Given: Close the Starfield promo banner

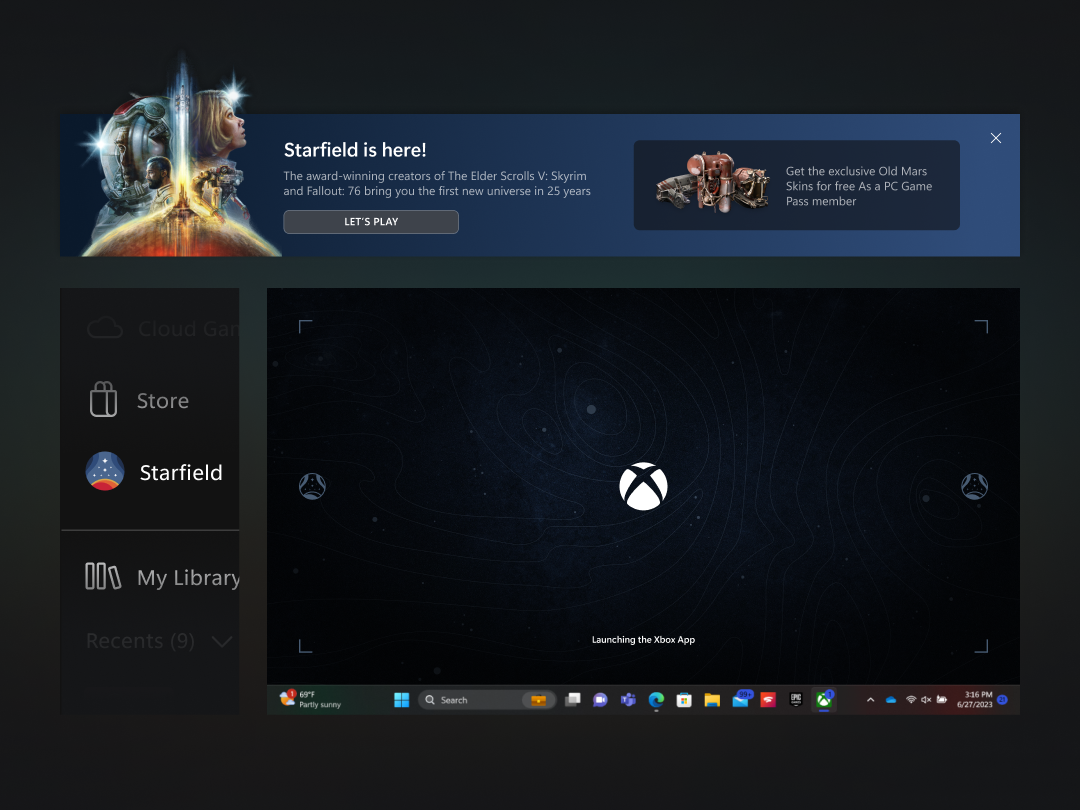Looking at the screenshot, I should coord(995,138).
